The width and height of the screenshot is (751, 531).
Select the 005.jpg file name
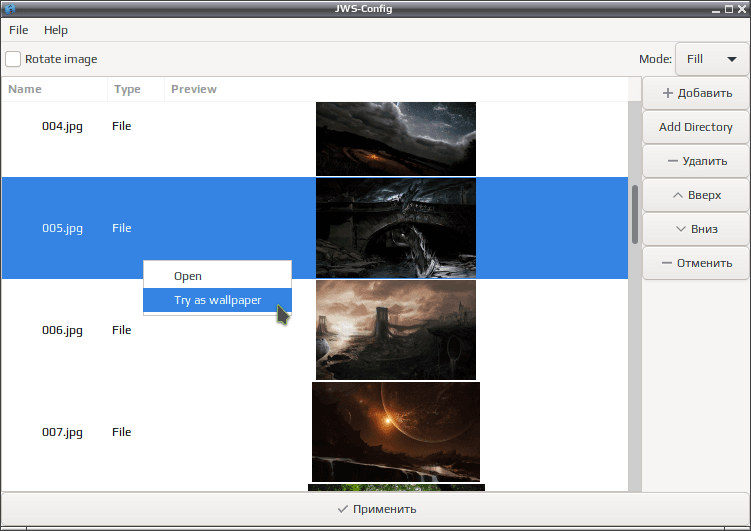[62, 228]
